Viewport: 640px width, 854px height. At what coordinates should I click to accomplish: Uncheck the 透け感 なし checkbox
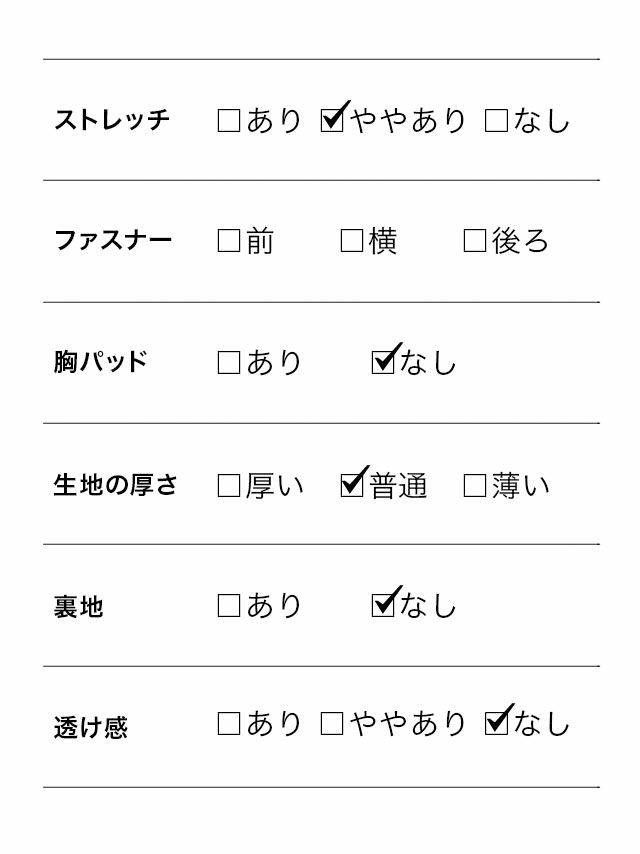[x=496, y=723]
